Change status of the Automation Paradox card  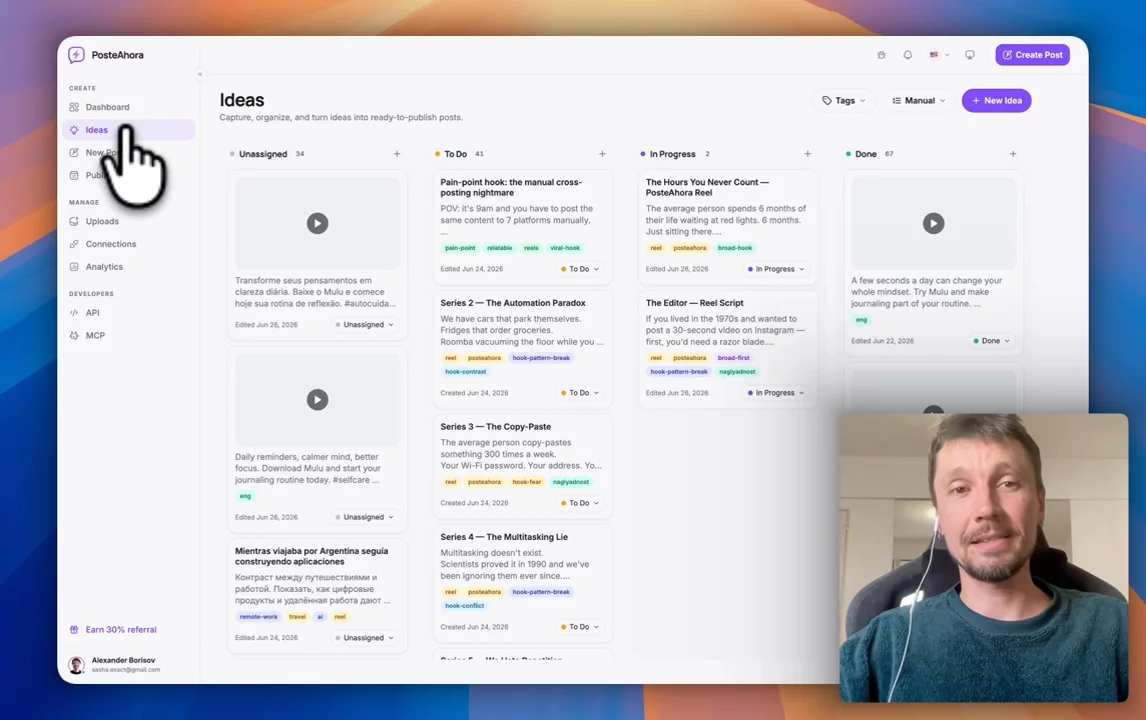(580, 393)
